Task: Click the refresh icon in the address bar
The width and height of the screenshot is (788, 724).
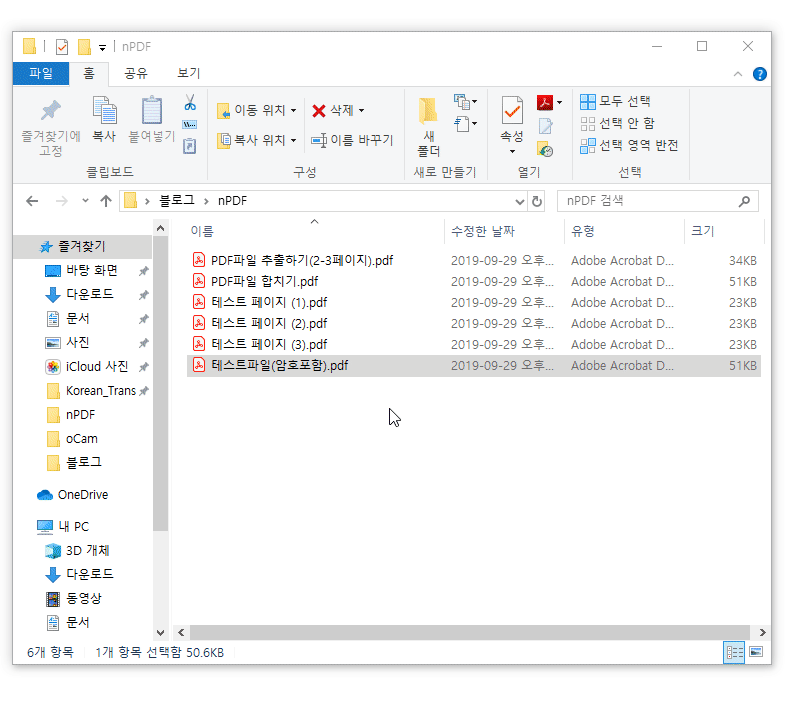Action: click(537, 201)
